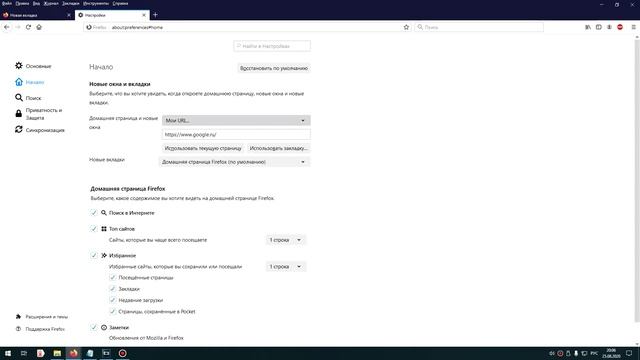The width and height of the screenshot is (640, 360).
Task: Uncheck Посещённые страницы checkbox
Action: point(113,278)
